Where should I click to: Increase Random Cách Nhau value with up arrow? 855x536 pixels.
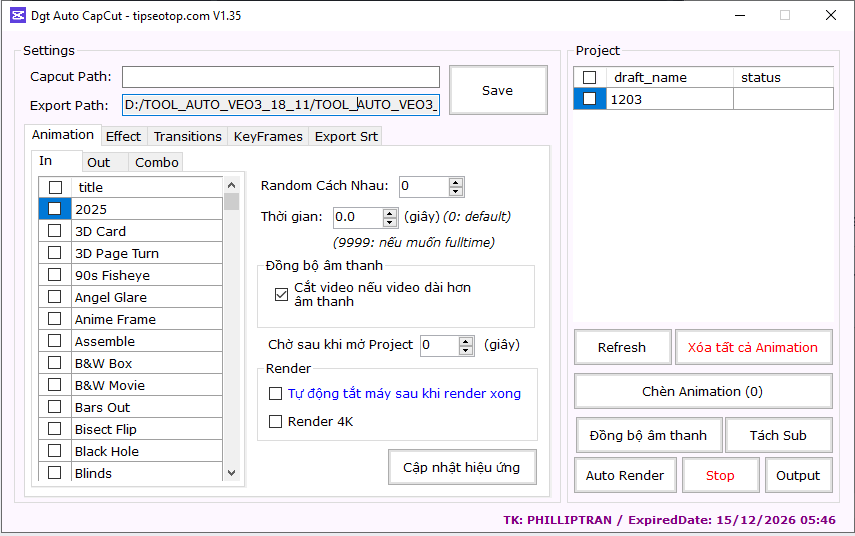pos(456,182)
